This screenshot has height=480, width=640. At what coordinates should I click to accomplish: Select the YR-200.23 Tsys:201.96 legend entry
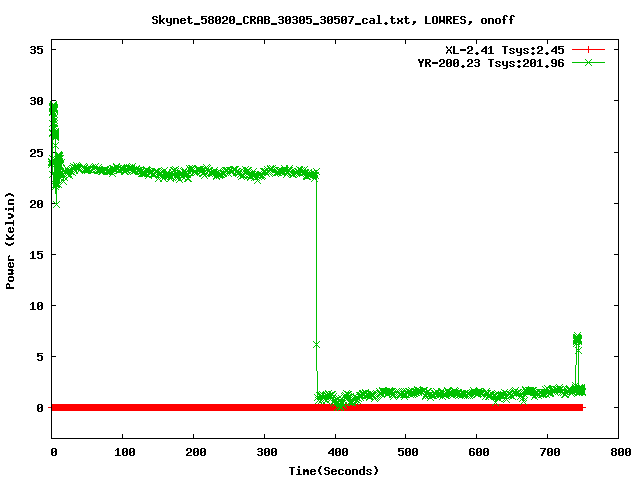pyautogui.click(x=491, y=63)
